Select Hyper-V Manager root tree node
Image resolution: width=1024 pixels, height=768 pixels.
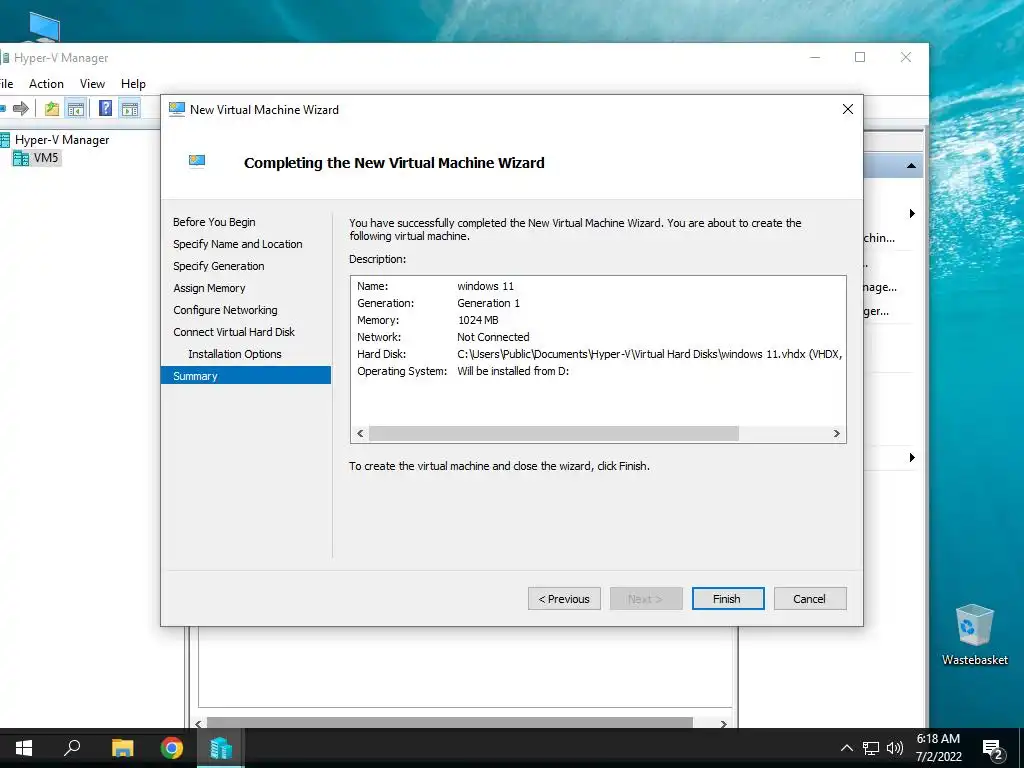[62, 140]
